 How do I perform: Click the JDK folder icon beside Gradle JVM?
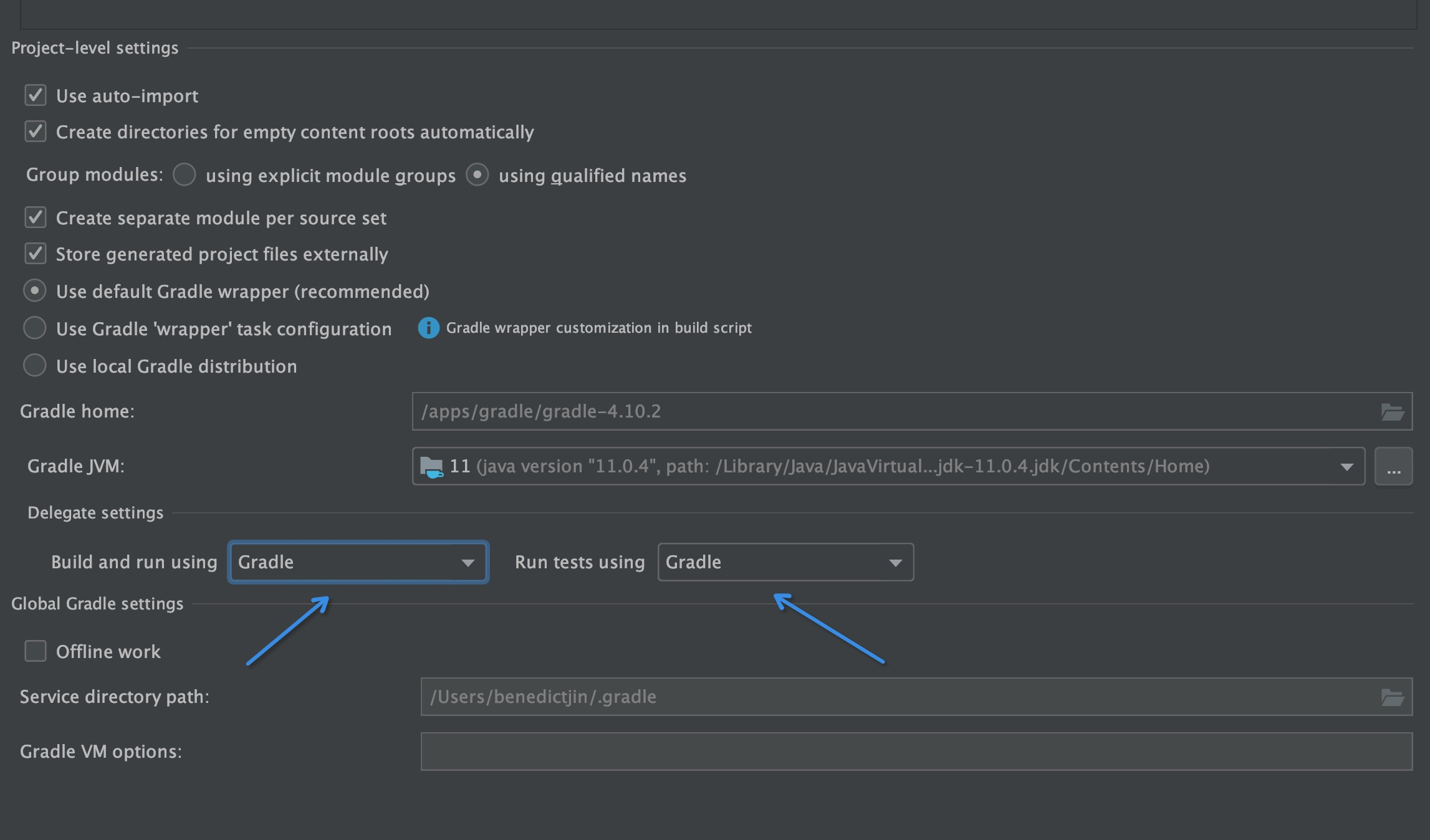click(431, 465)
